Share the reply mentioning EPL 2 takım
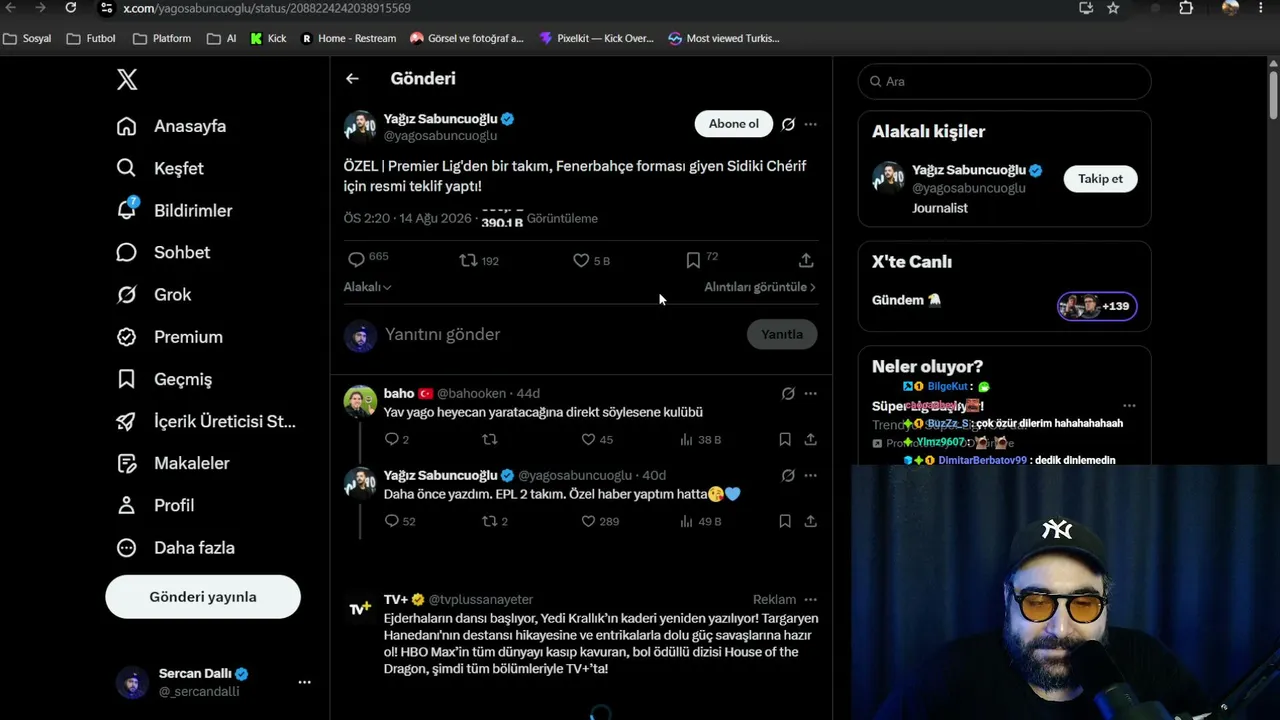The width and height of the screenshot is (1280, 720). [x=810, y=521]
